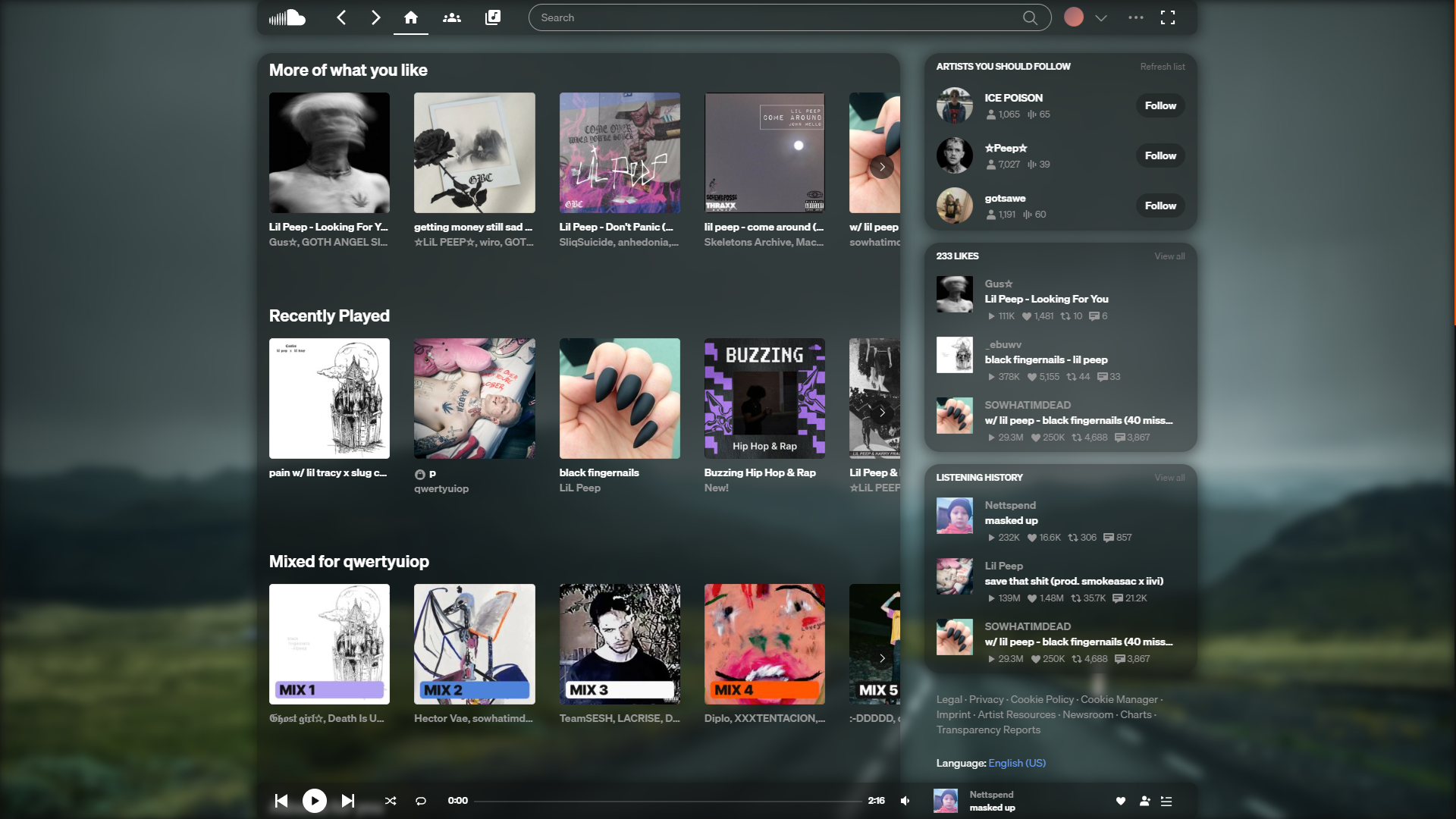1456x819 pixels.
Task: Click the SoundCloud logo icon
Action: click(287, 17)
